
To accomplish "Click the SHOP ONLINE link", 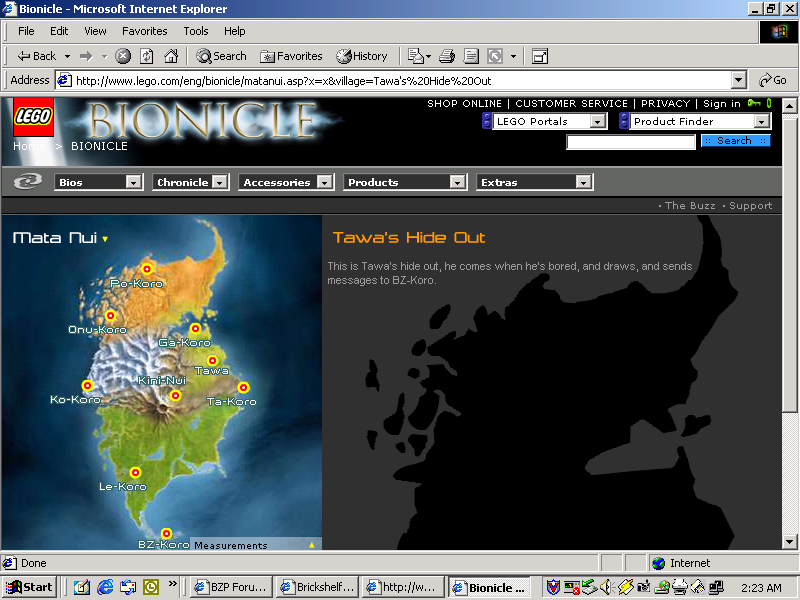I will point(464,104).
